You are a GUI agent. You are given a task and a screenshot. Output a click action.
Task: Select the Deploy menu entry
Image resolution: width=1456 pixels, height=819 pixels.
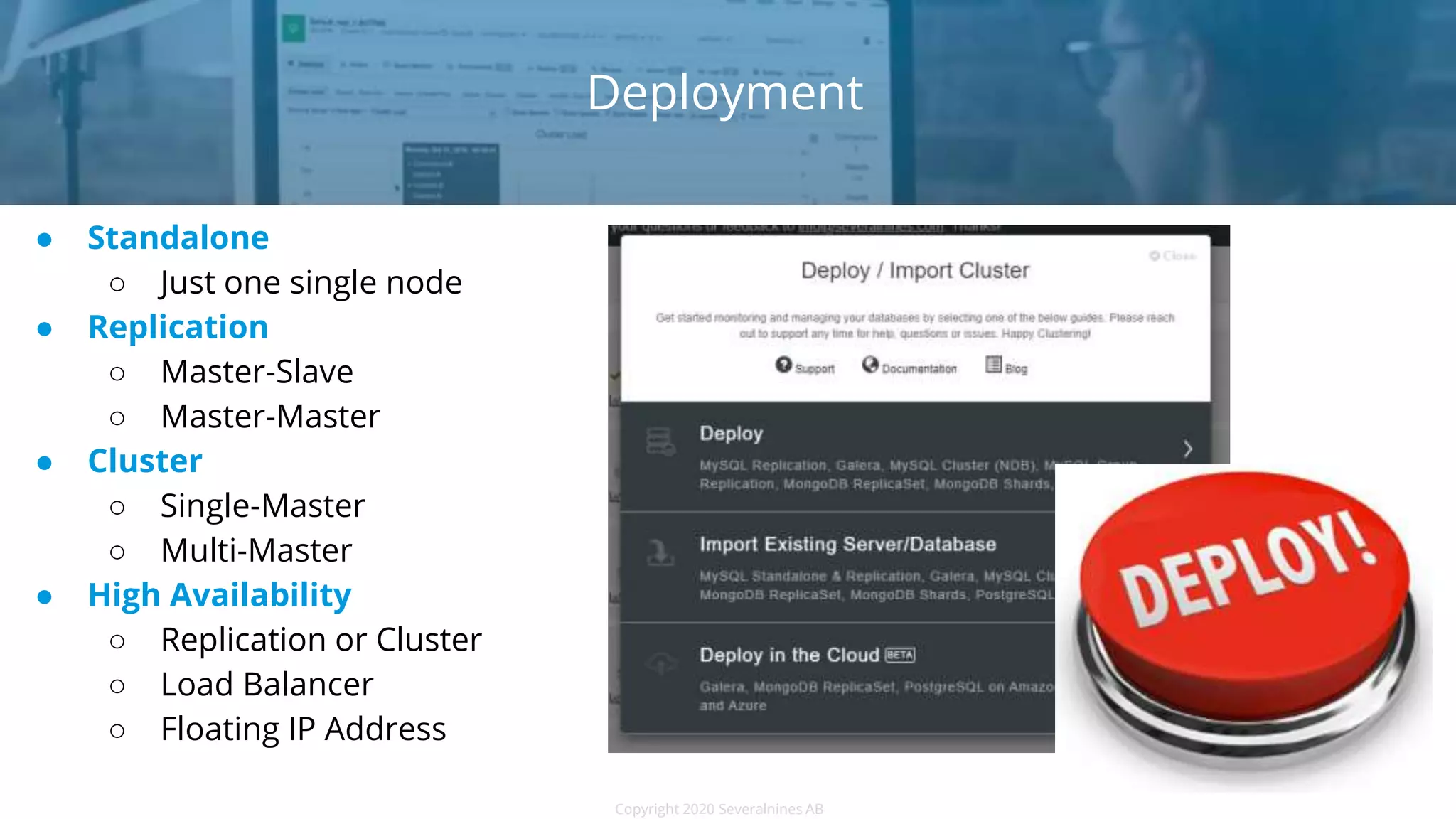(731, 434)
